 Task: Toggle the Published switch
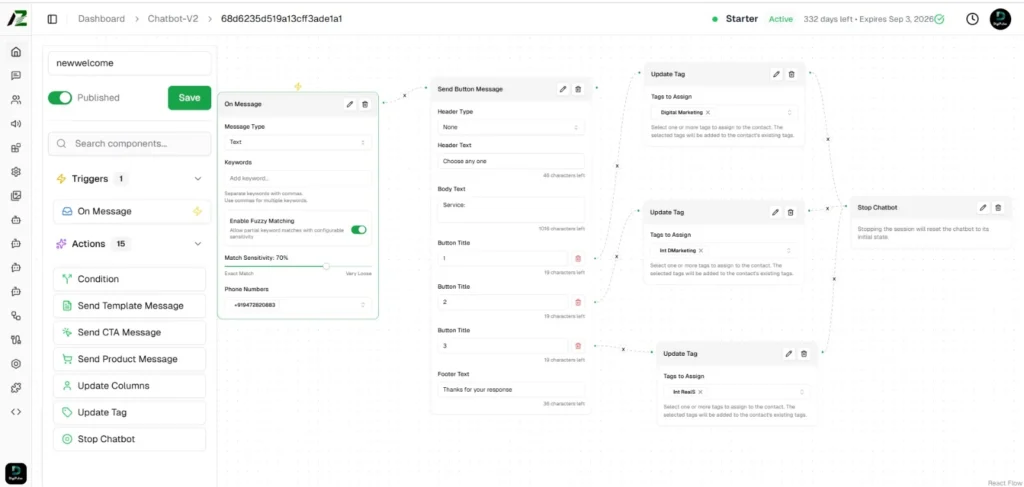point(60,98)
